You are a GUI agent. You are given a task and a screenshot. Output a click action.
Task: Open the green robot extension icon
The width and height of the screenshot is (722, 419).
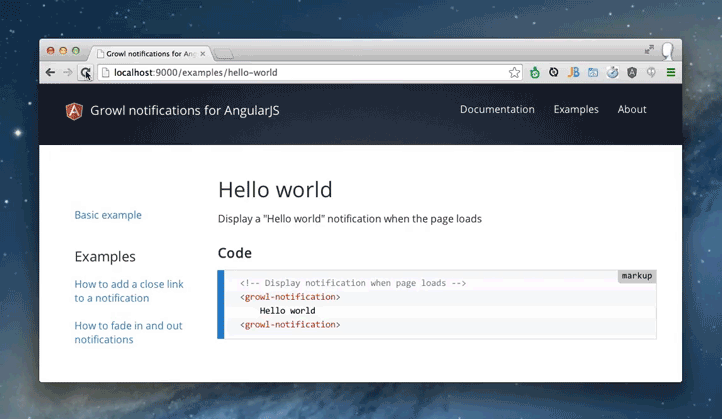tap(535, 72)
